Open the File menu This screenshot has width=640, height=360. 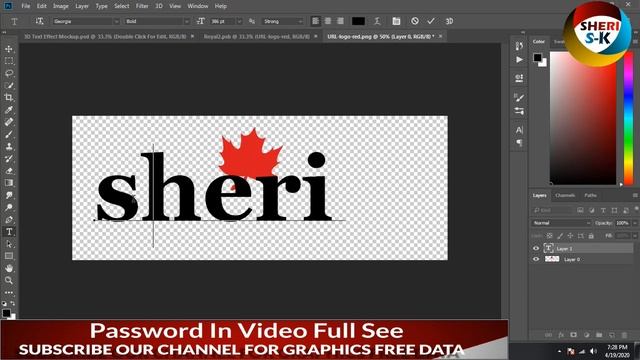point(26,6)
